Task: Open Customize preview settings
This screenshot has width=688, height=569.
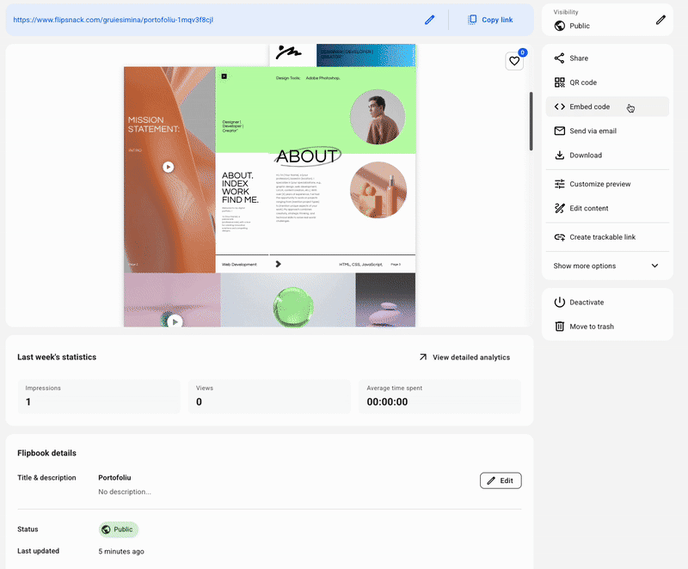Action: [599, 184]
